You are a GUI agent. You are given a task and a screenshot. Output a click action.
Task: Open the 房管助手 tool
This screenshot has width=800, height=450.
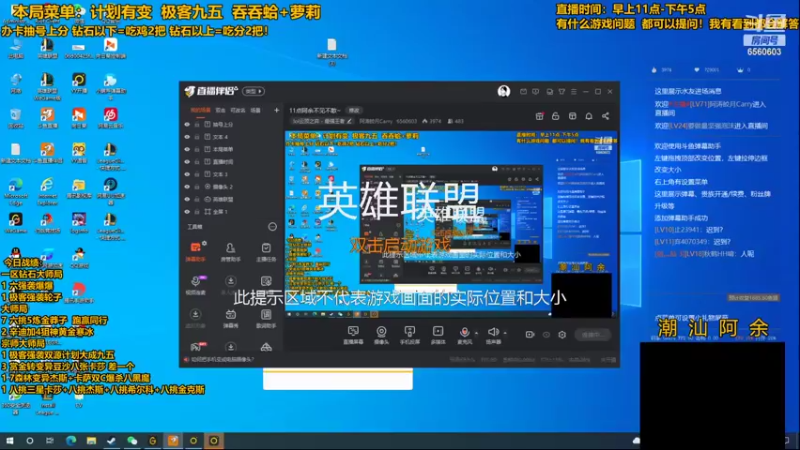pos(231,252)
